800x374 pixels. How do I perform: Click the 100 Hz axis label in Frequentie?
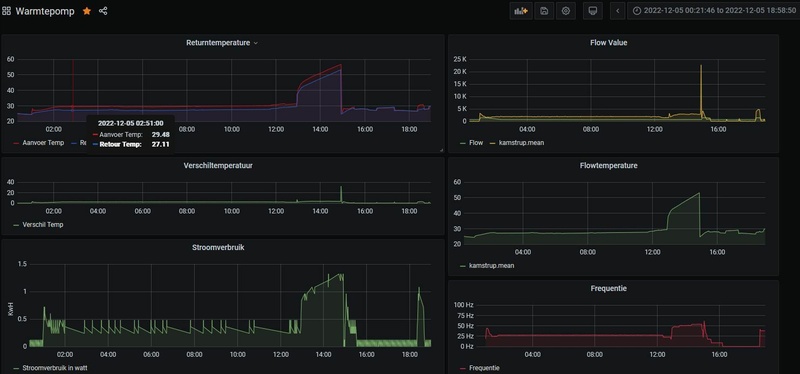pyautogui.click(x=463, y=305)
